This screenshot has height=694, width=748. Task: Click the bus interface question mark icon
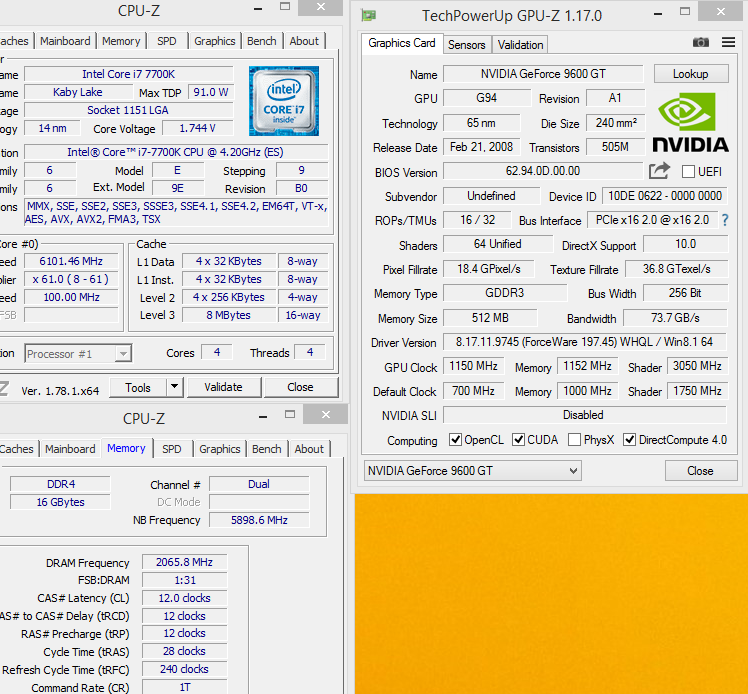tap(725, 220)
